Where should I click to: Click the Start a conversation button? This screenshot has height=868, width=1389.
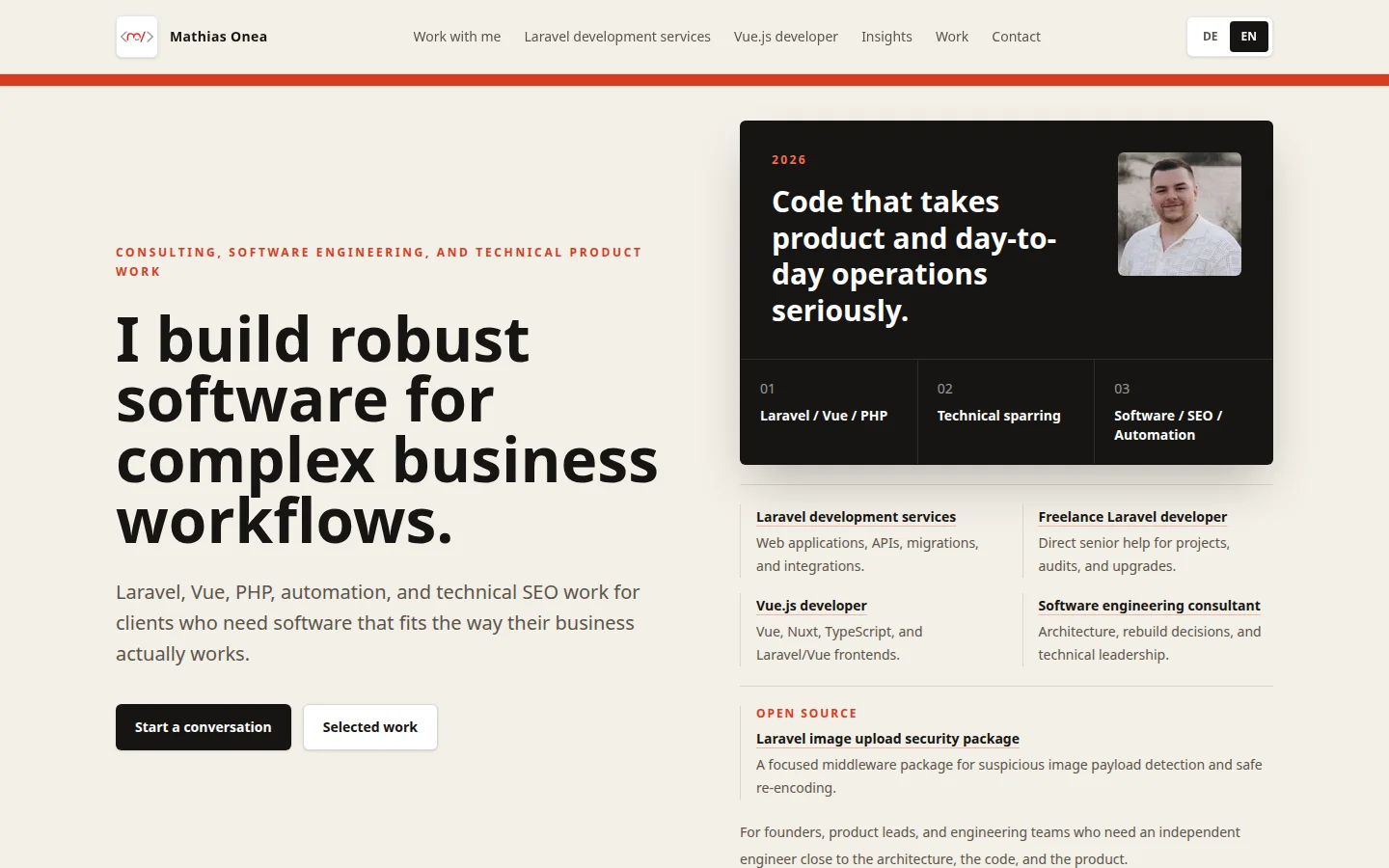click(x=204, y=727)
